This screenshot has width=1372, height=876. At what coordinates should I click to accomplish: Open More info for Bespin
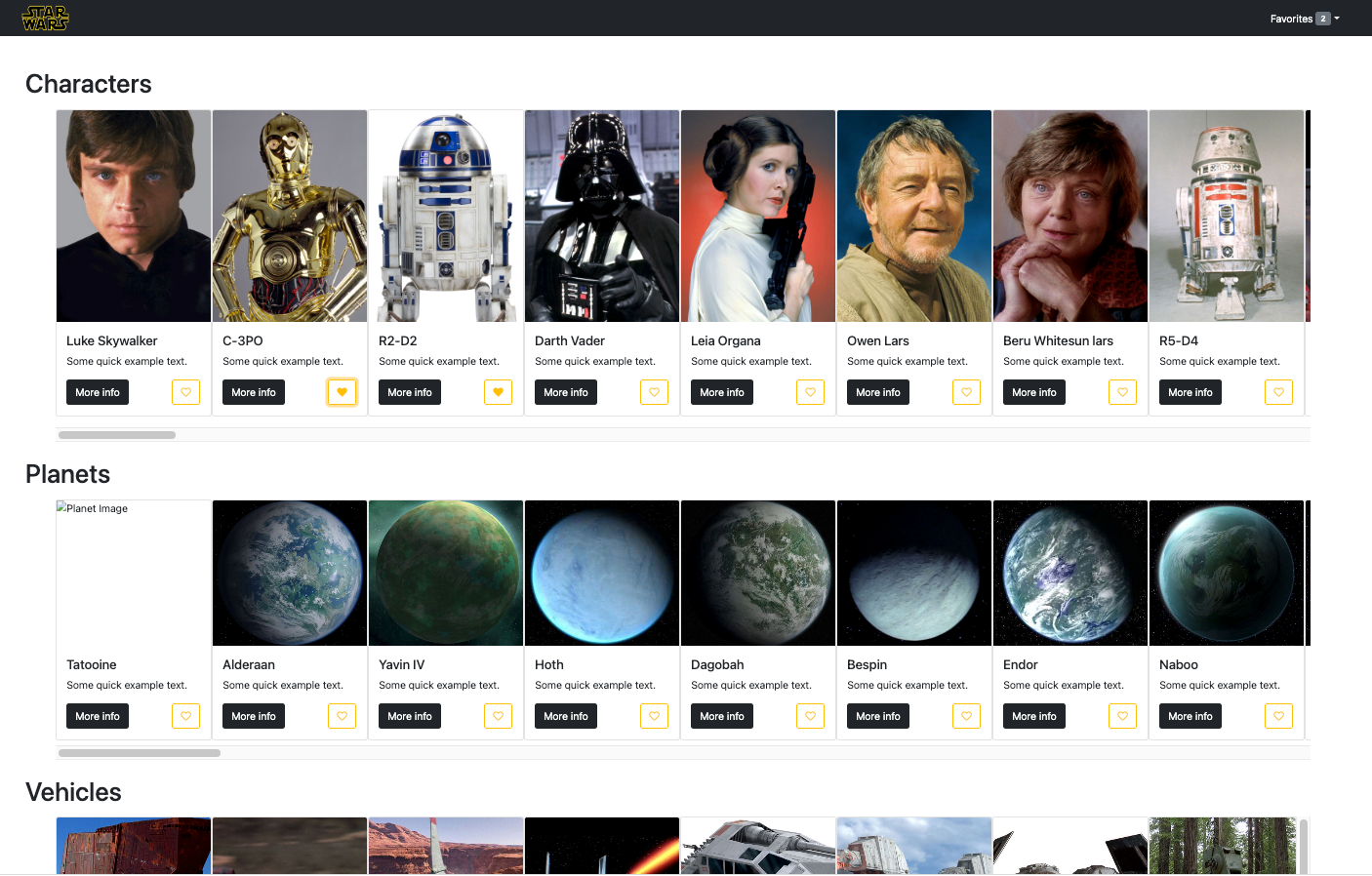[878, 716]
